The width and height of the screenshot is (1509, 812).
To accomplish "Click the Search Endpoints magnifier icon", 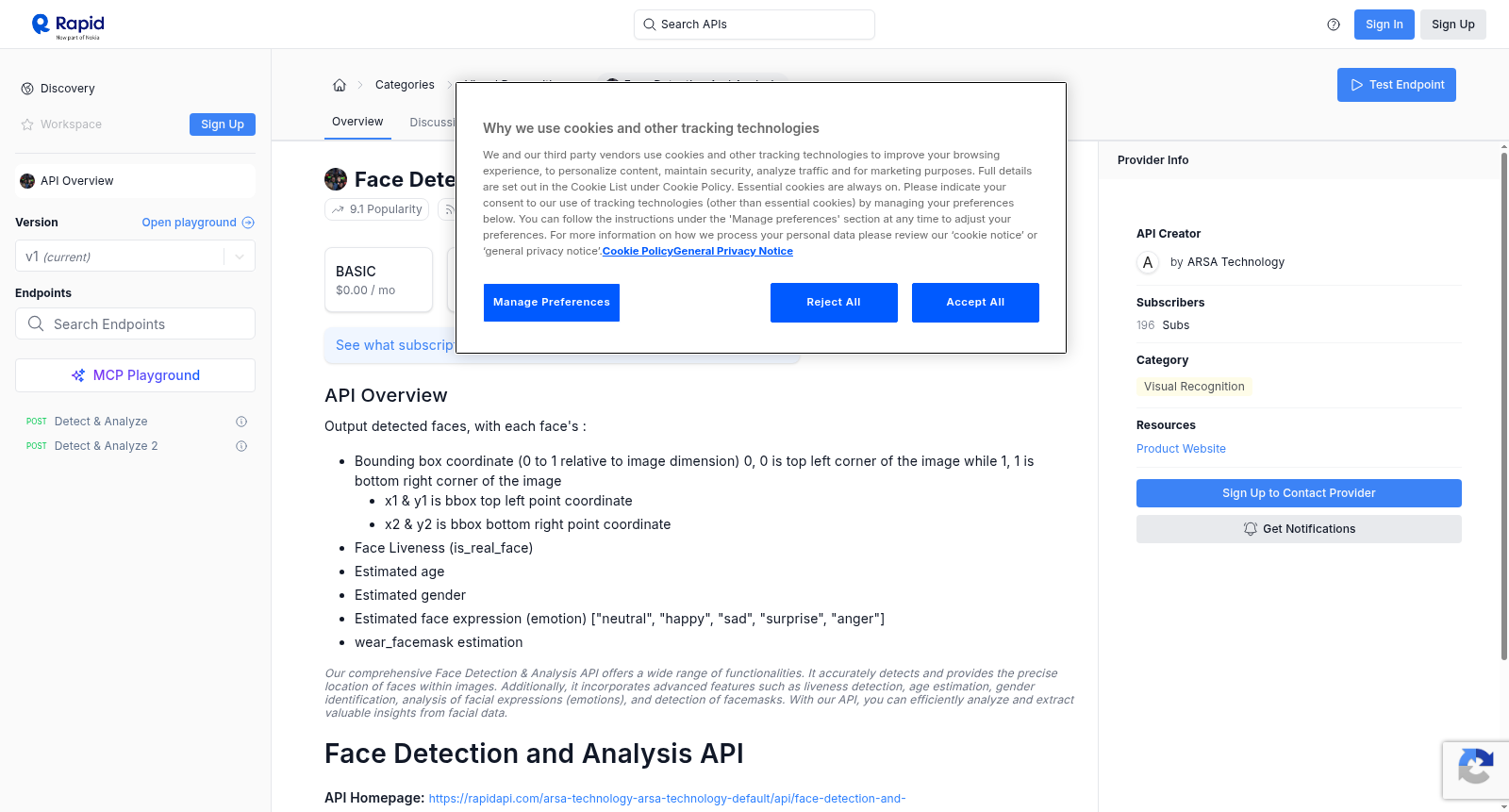I will (x=36, y=323).
